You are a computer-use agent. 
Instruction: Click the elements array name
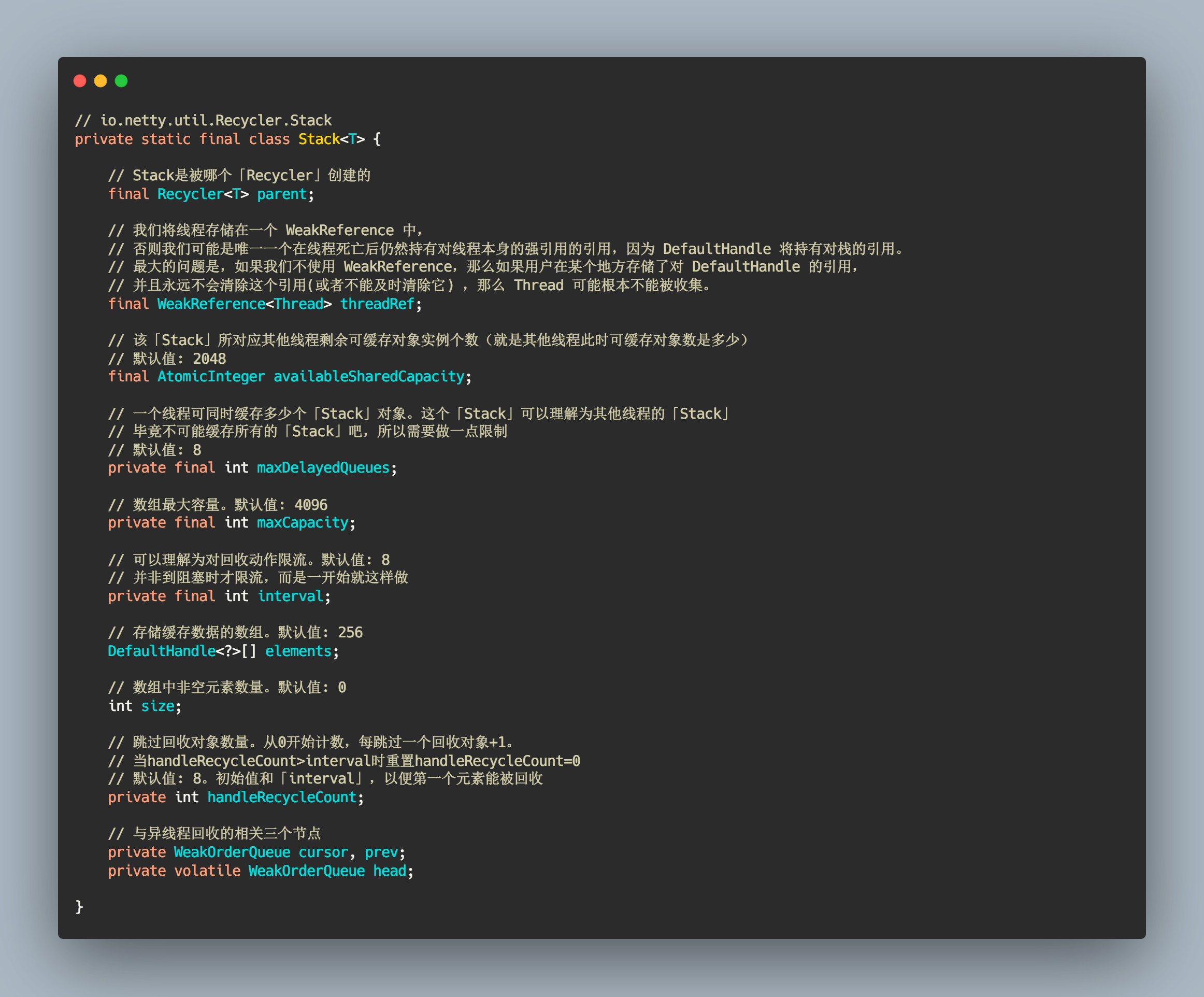point(298,651)
